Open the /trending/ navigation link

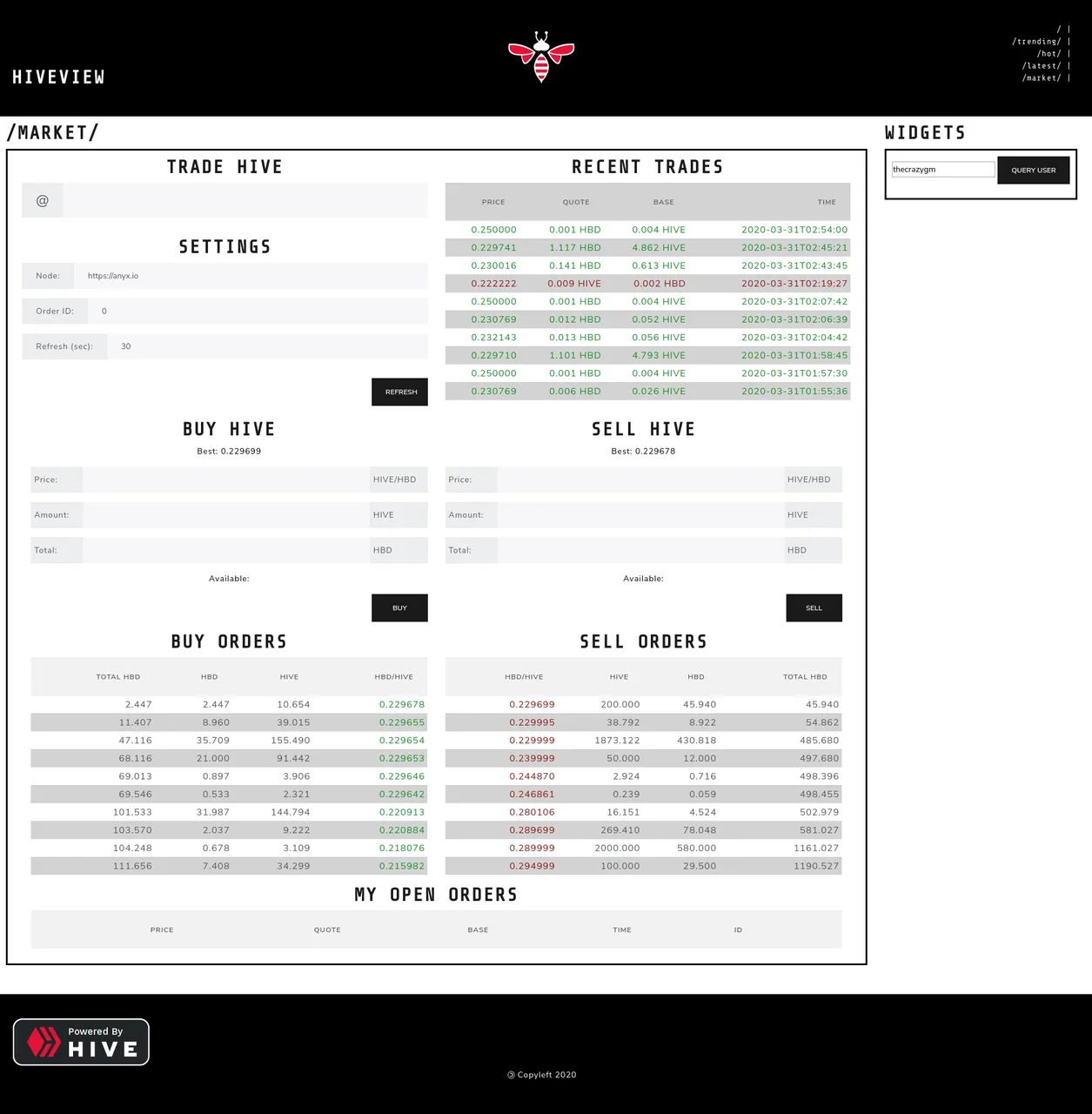(x=1036, y=42)
